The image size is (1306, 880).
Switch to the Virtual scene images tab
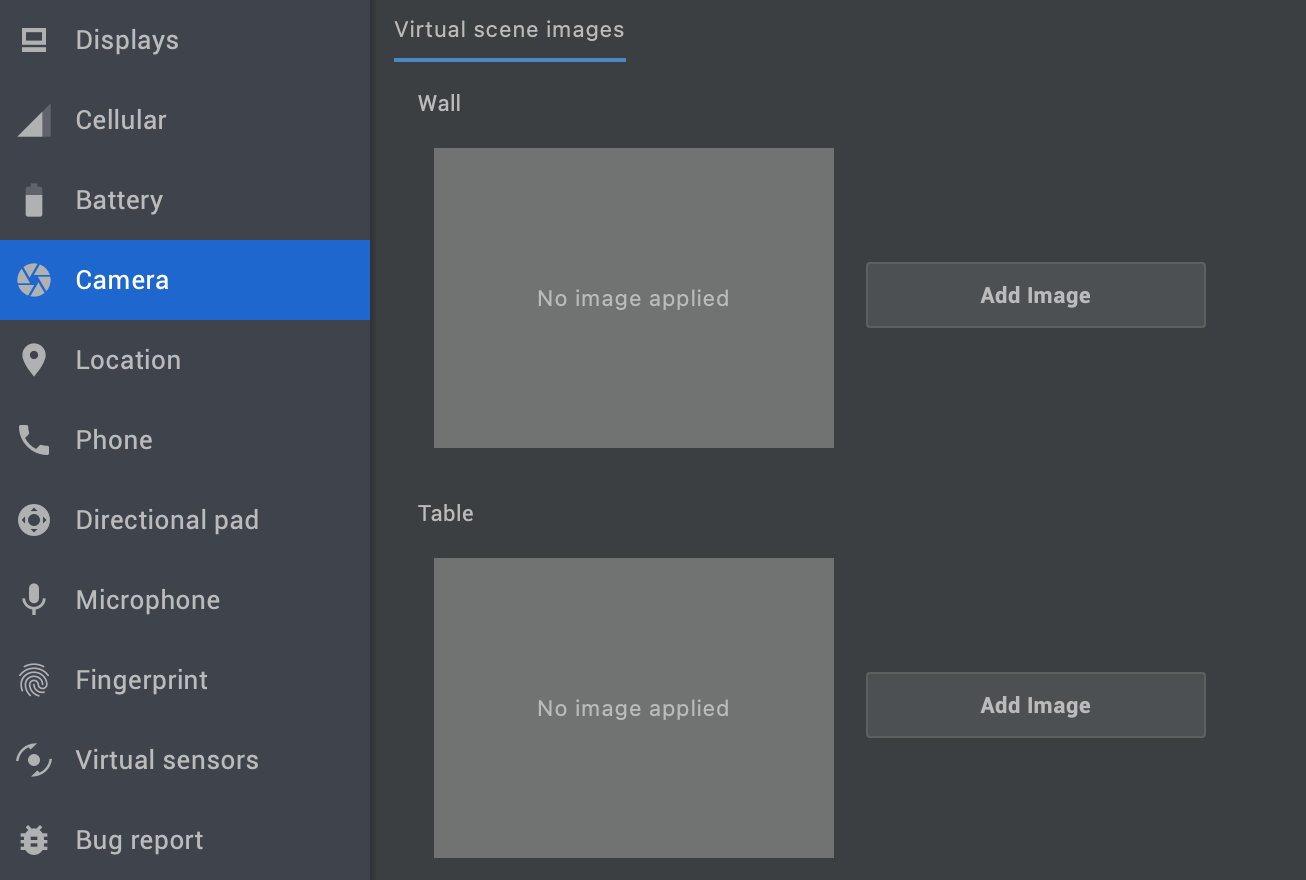point(509,30)
